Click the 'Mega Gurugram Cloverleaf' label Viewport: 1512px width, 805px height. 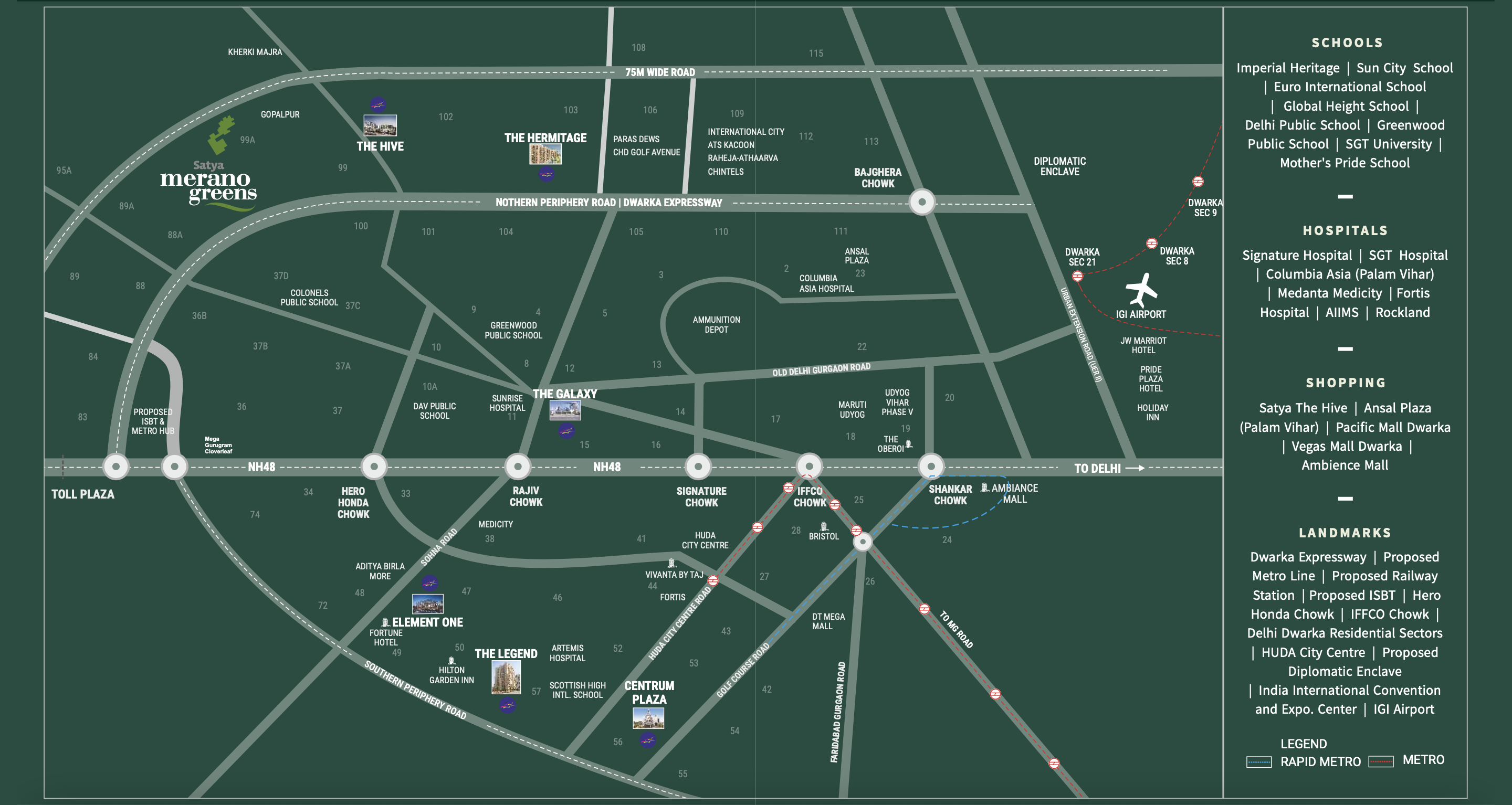click(218, 446)
